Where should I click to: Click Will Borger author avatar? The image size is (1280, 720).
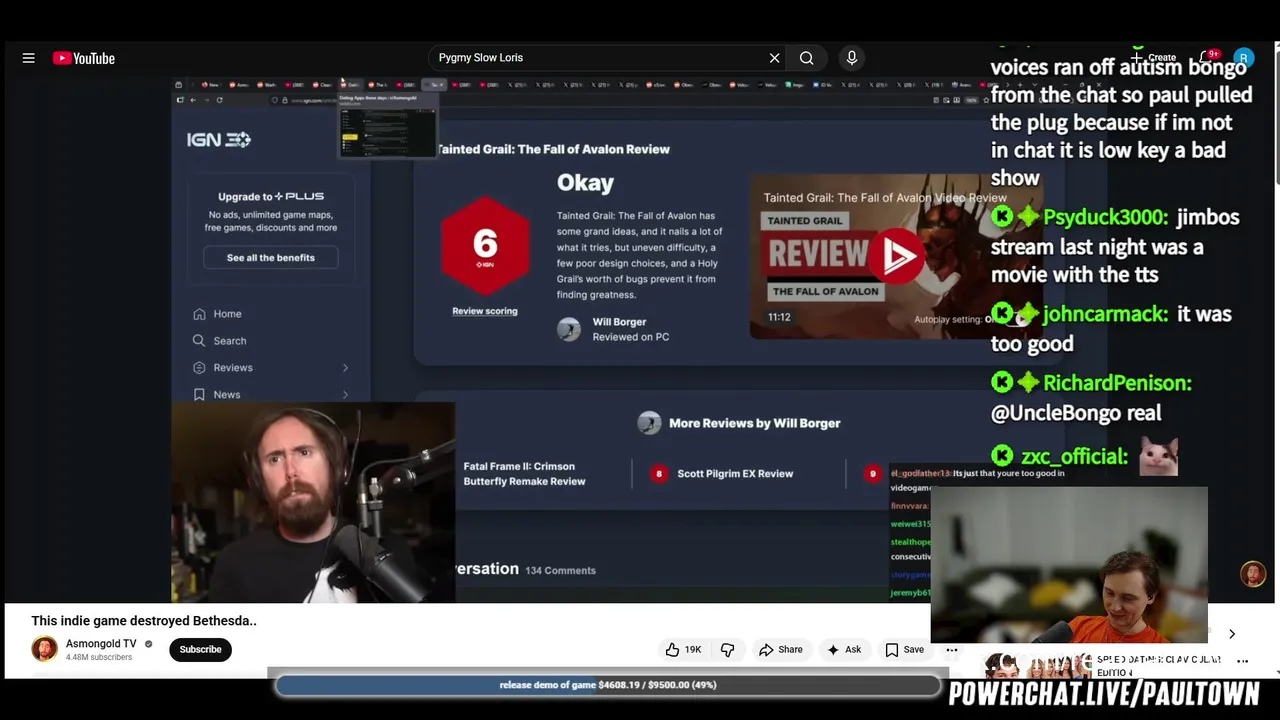pos(569,329)
